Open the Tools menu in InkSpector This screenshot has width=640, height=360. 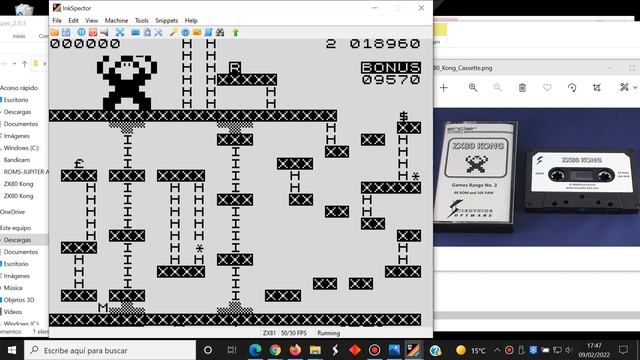(142, 20)
